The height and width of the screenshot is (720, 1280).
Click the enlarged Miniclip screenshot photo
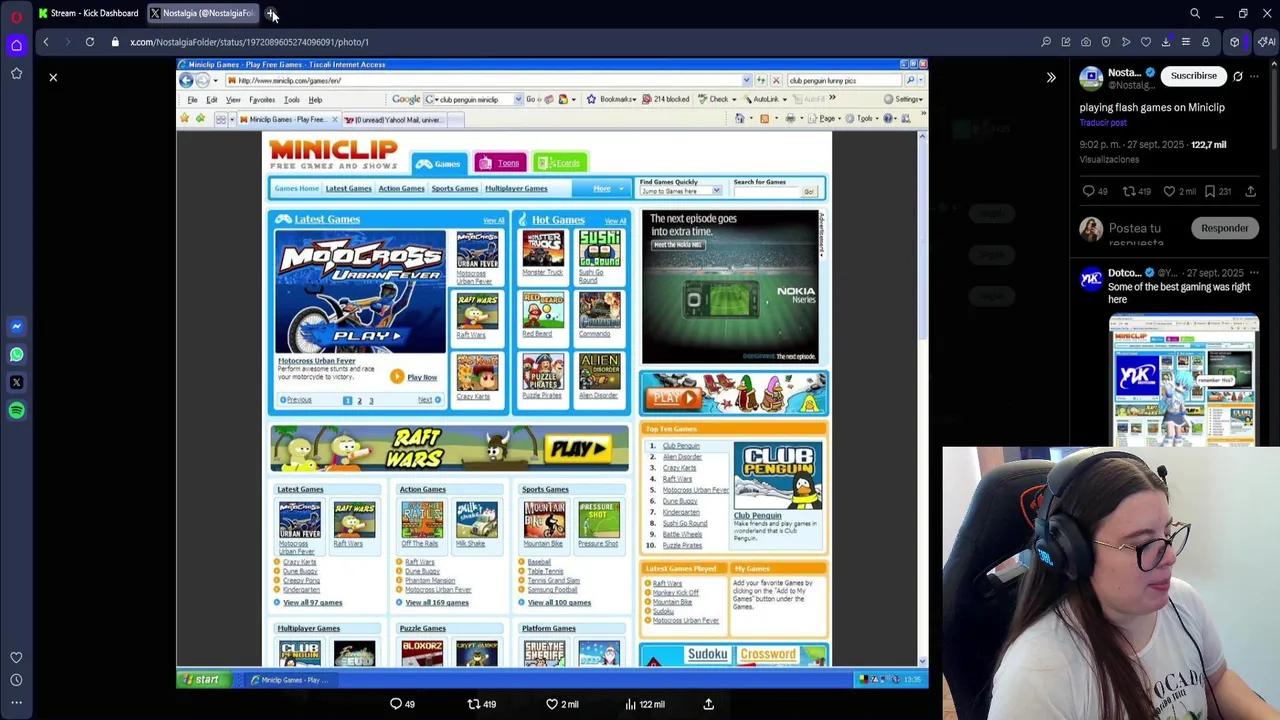[553, 375]
